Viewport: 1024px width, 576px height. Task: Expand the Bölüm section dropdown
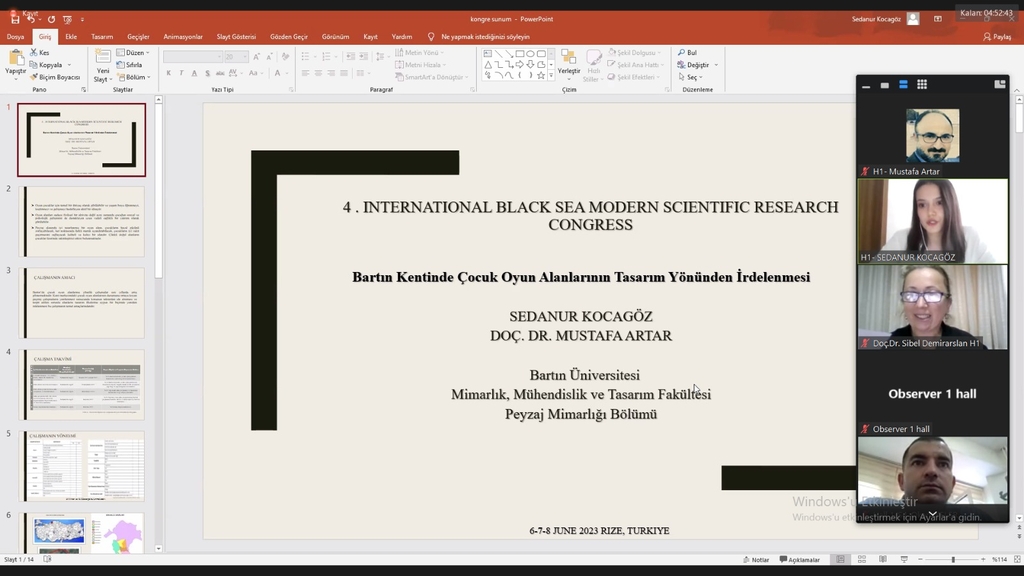point(133,77)
